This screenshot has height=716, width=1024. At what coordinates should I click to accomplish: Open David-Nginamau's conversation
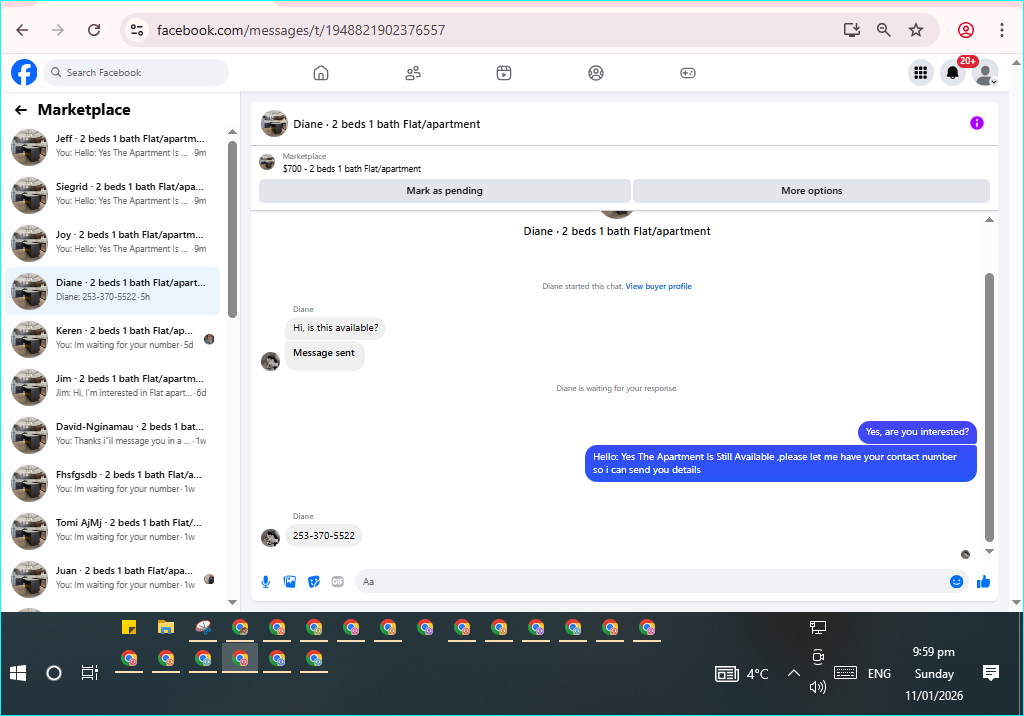[x=112, y=434]
